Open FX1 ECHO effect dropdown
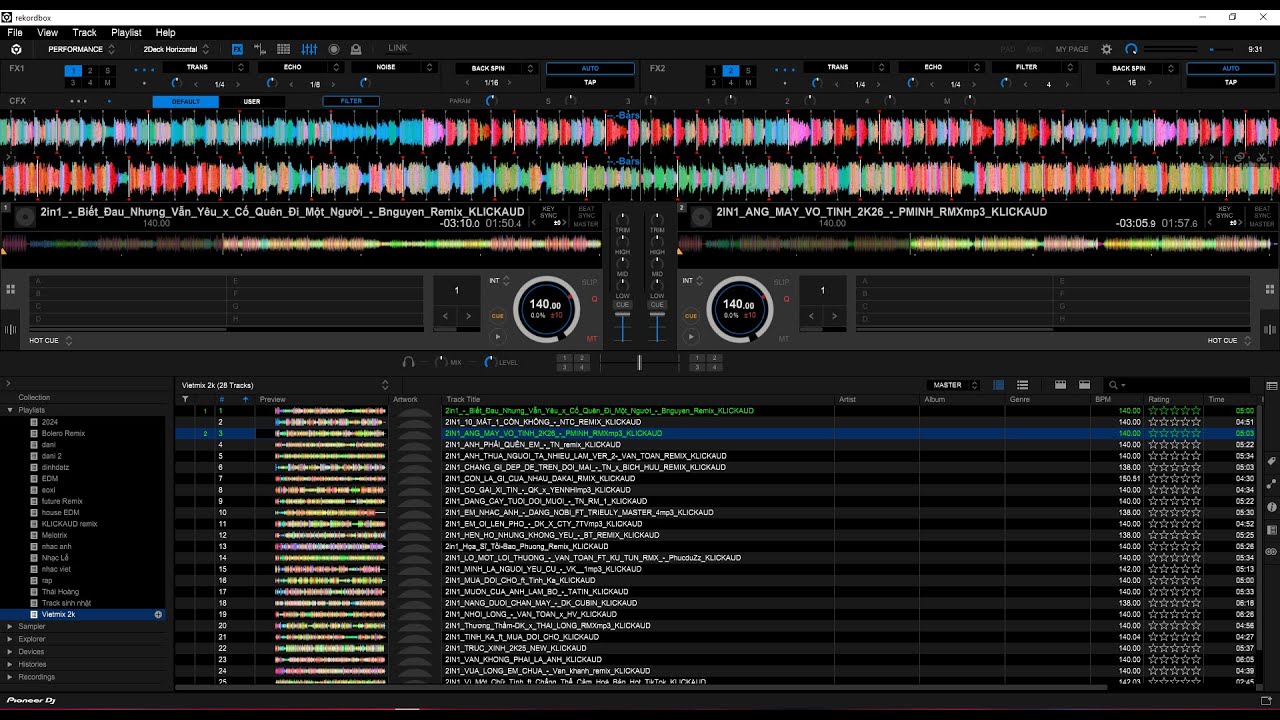Screen dimensions: 1280x720 click(x=299, y=67)
